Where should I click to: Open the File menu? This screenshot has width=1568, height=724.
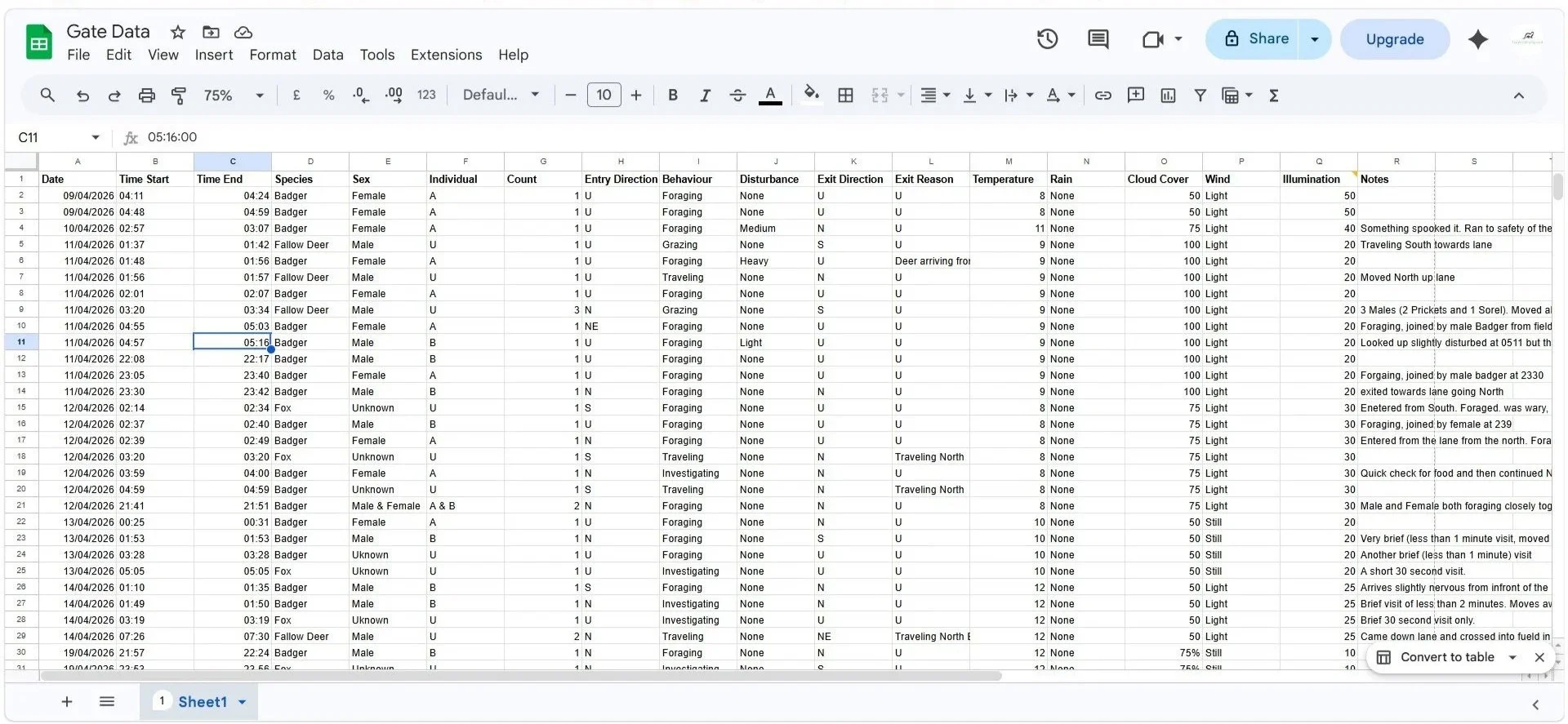78,55
